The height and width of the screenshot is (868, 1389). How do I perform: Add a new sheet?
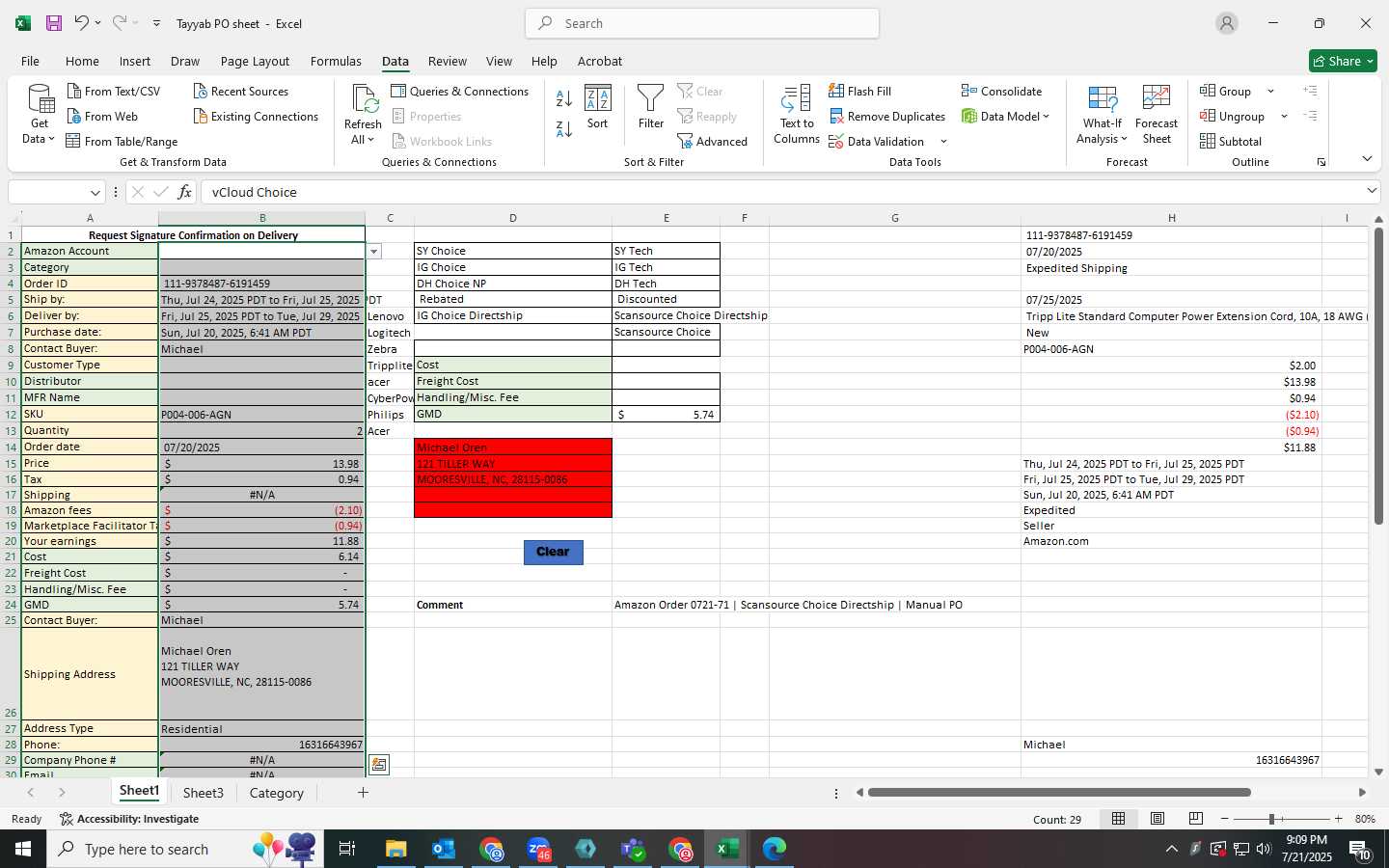coord(363,793)
